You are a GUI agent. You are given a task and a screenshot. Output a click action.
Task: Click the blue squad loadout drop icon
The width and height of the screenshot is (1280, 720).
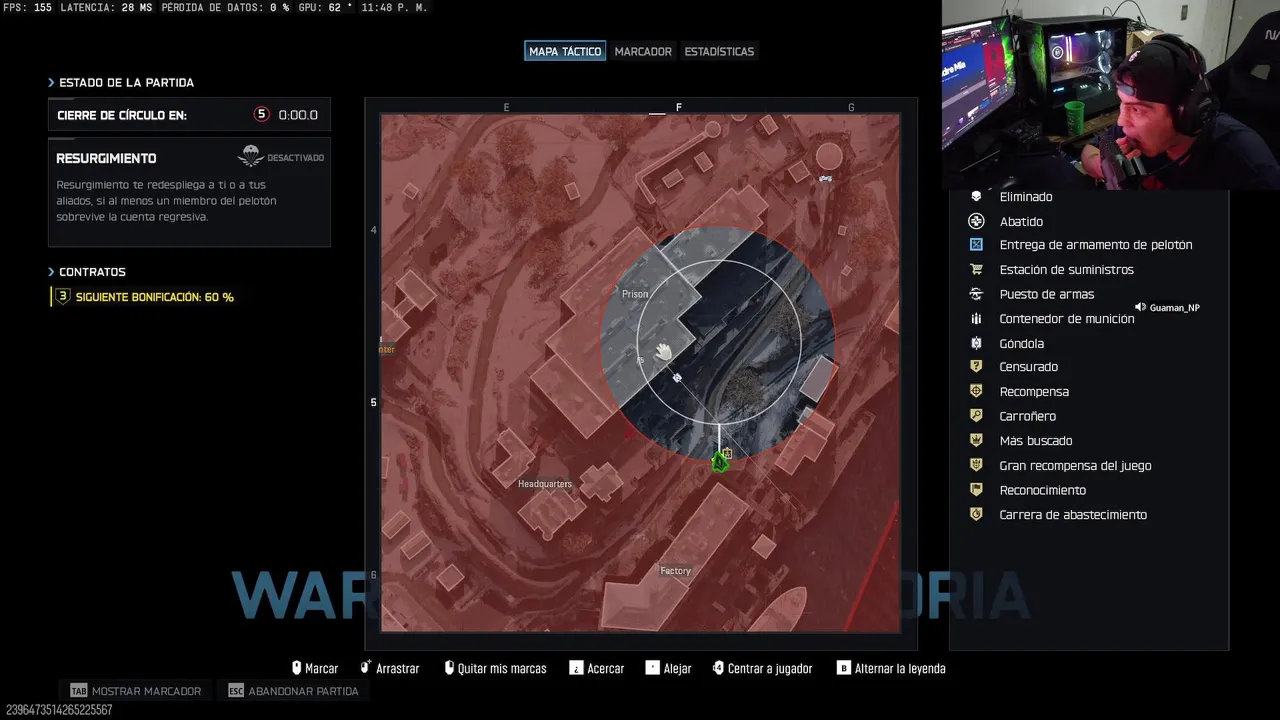976,245
